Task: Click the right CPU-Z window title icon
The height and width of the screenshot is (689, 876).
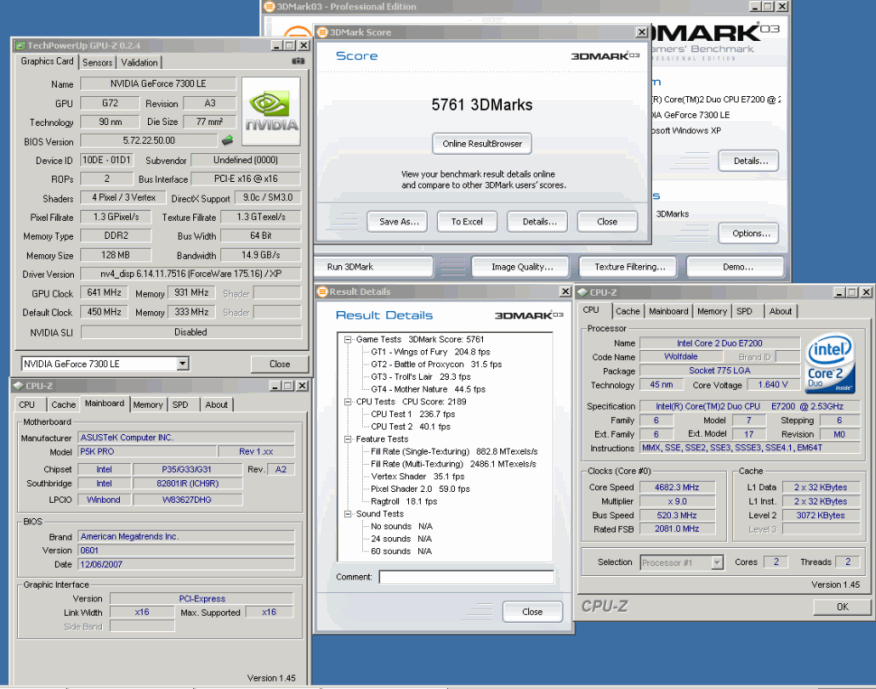Action: point(582,292)
